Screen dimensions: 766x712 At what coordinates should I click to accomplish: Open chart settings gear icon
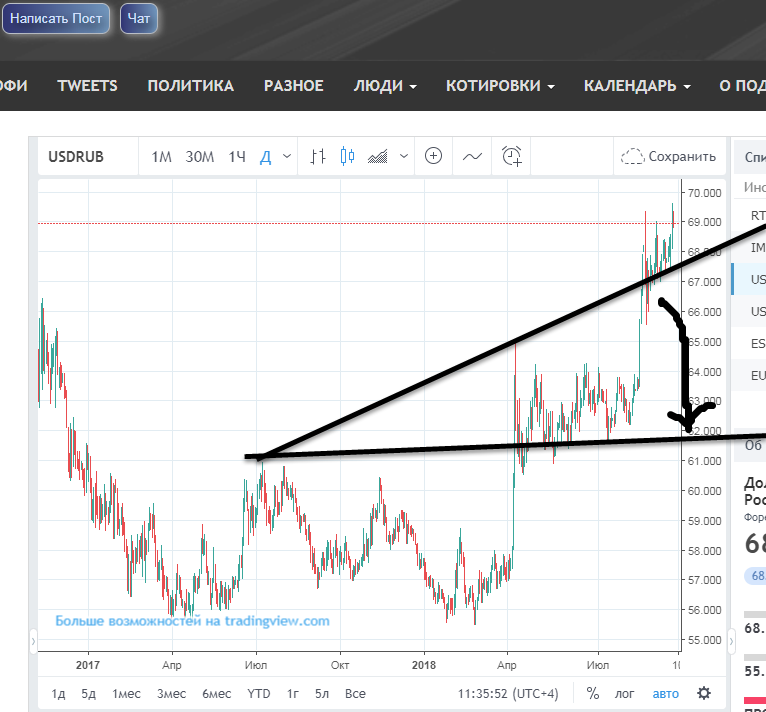pyautogui.click(x=704, y=693)
